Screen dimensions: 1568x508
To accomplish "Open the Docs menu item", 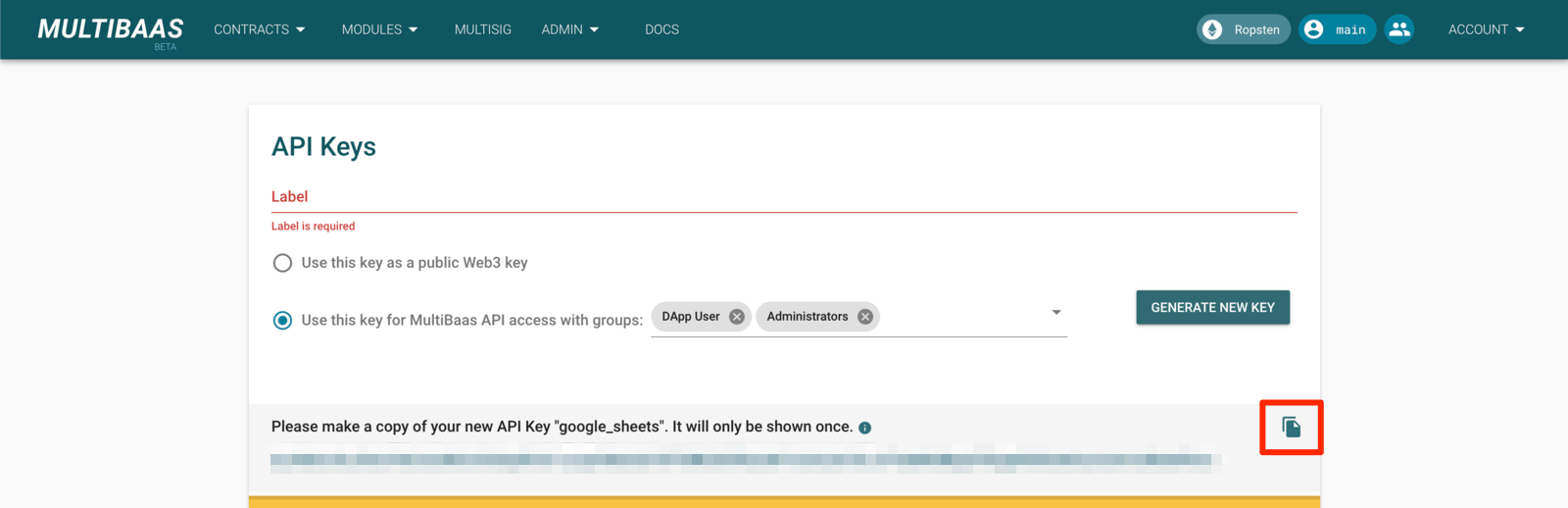I will click(661, 29).
